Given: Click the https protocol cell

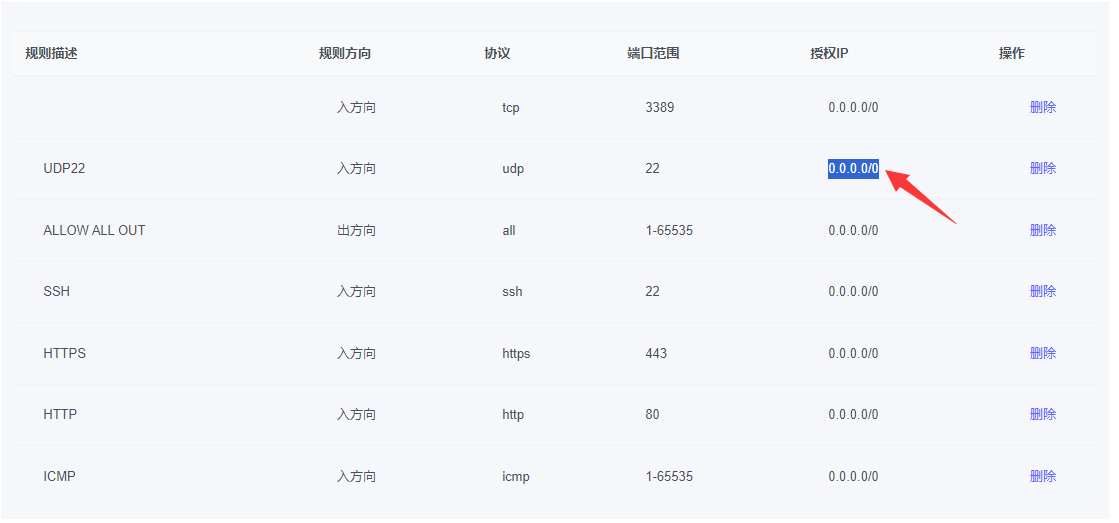Looking at the screenshot, I should coord(516,353).
